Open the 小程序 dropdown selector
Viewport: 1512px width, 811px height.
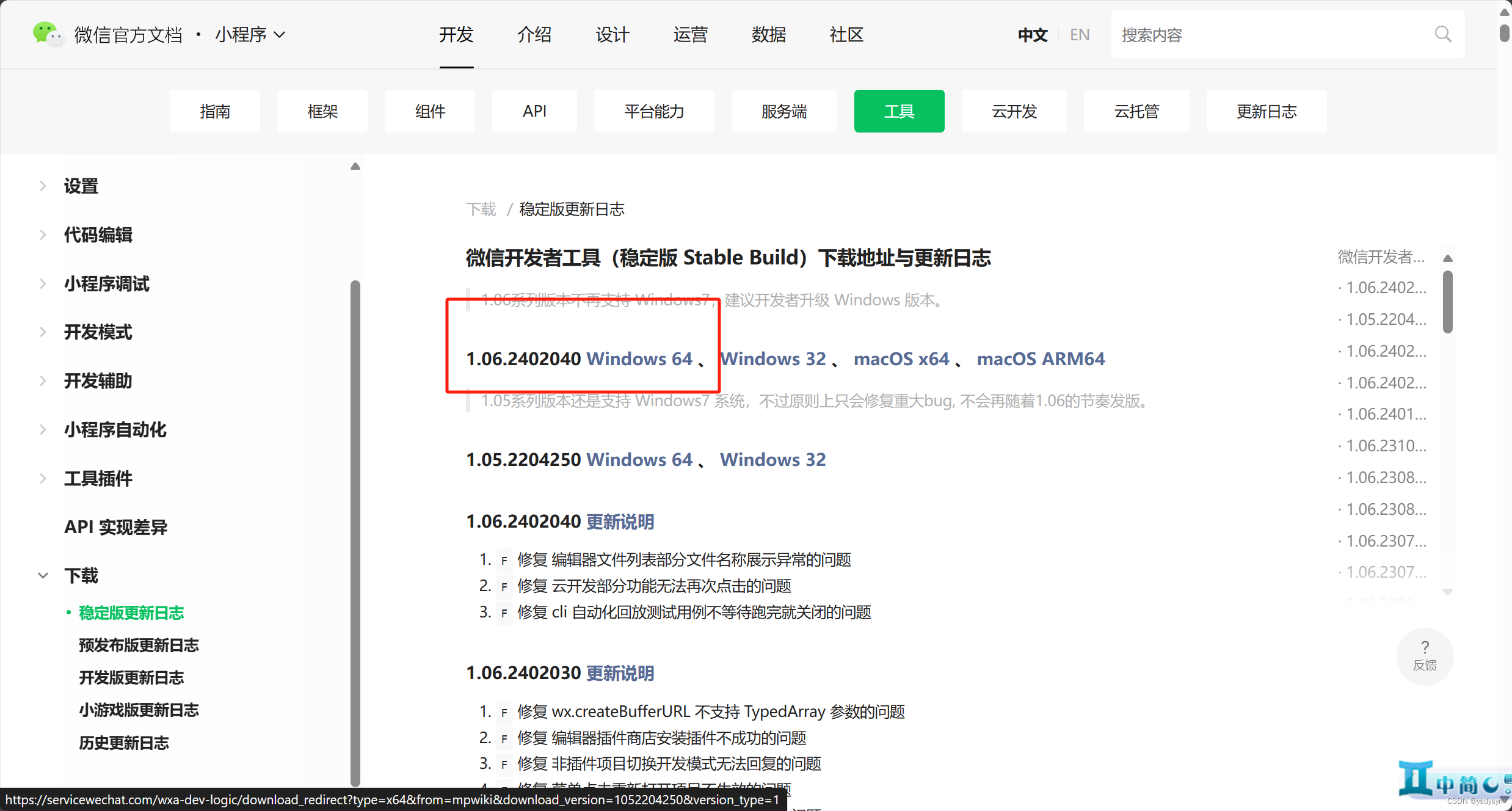250,35
